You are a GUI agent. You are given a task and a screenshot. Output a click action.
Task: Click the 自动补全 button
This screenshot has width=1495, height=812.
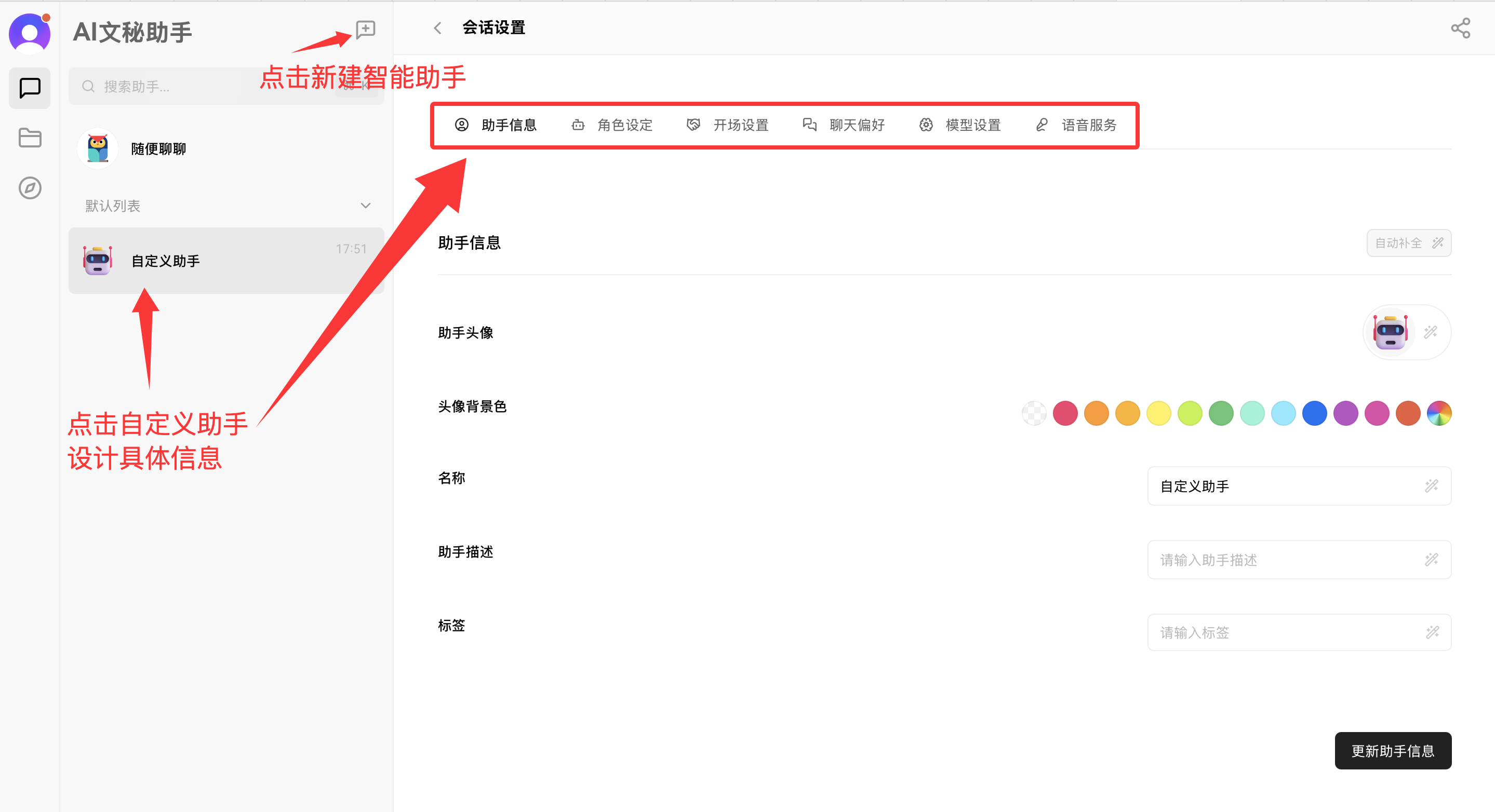tap(1409, 243)
